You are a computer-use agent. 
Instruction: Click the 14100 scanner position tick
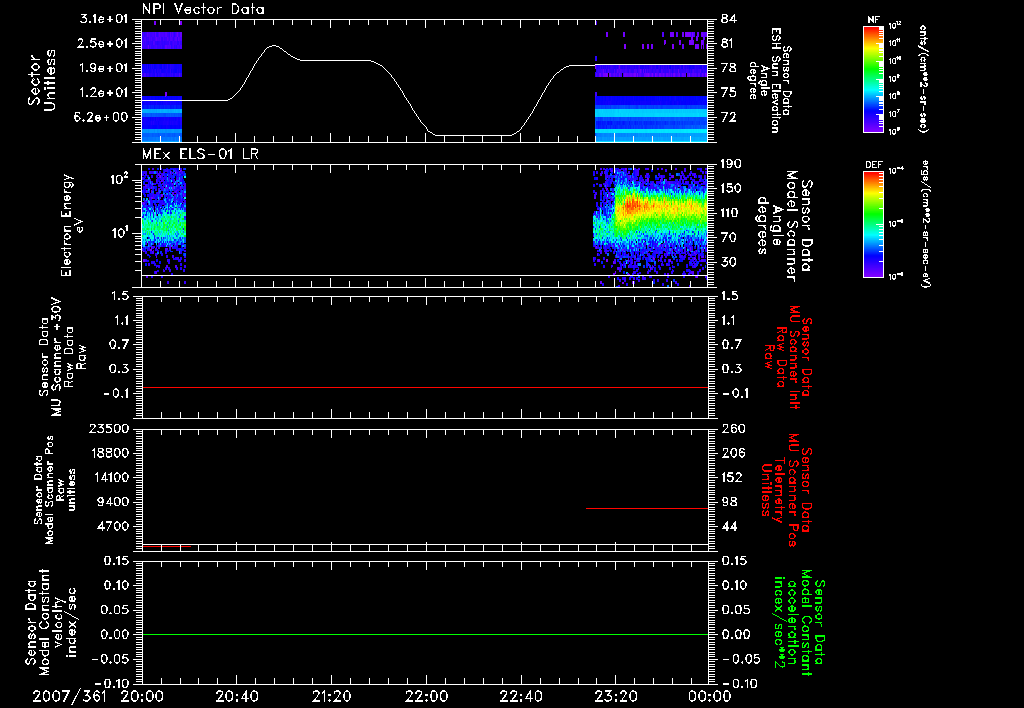[109, 477]
